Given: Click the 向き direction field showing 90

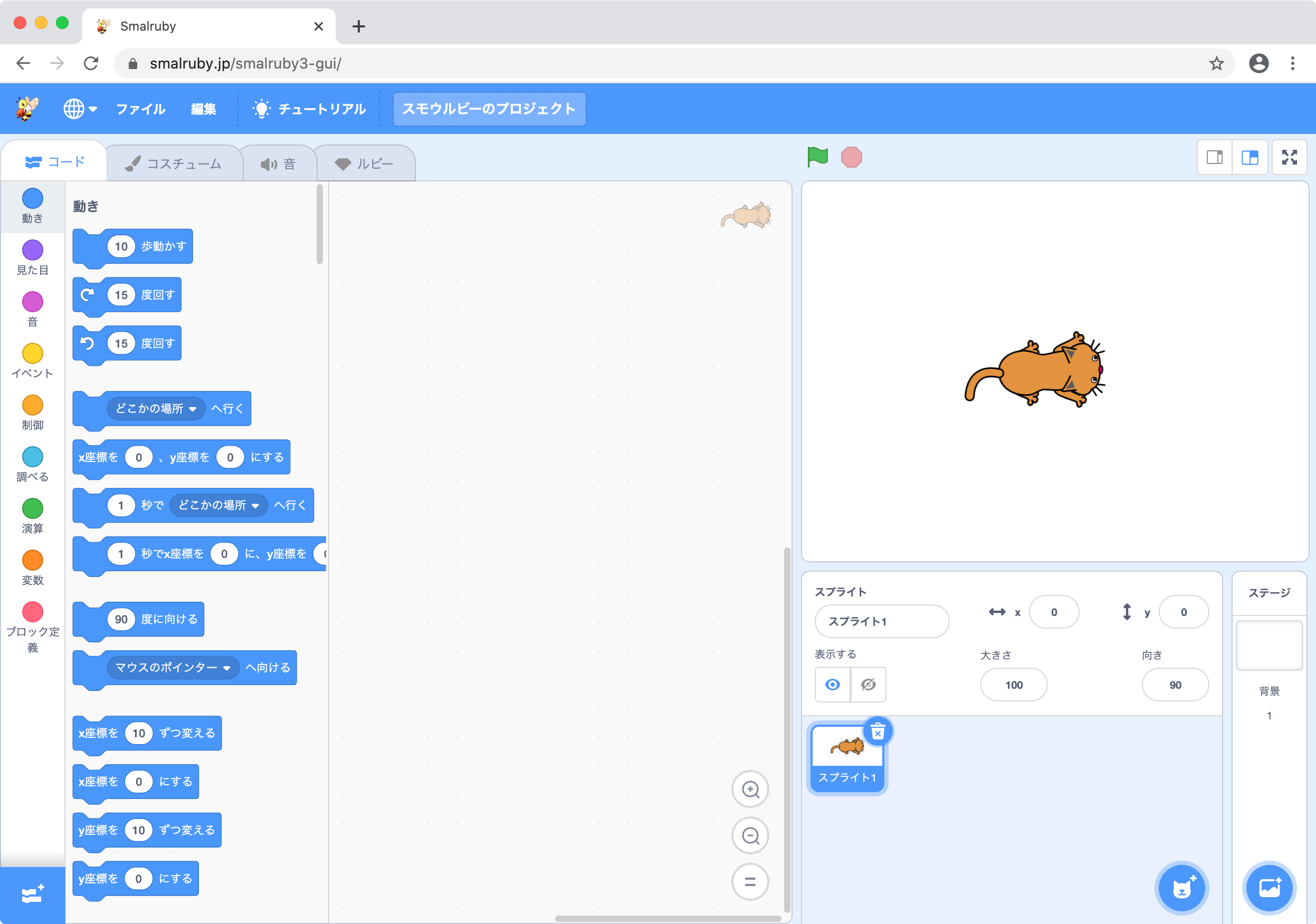Looking at the screenshot, I should pos(1175,685).
